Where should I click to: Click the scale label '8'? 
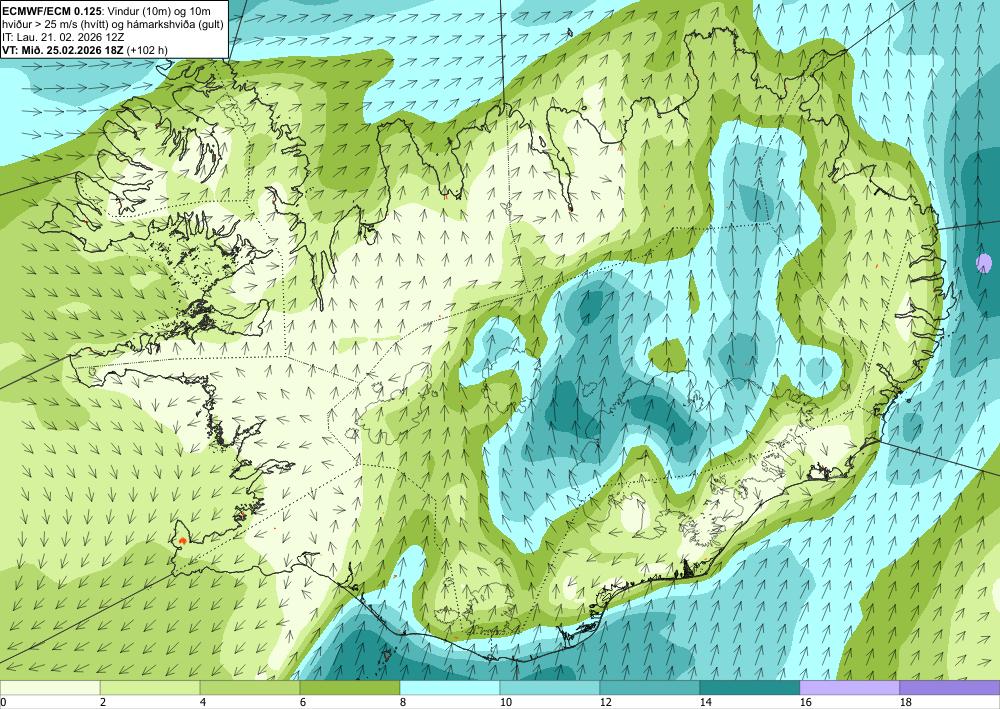[x=403, y=702]
